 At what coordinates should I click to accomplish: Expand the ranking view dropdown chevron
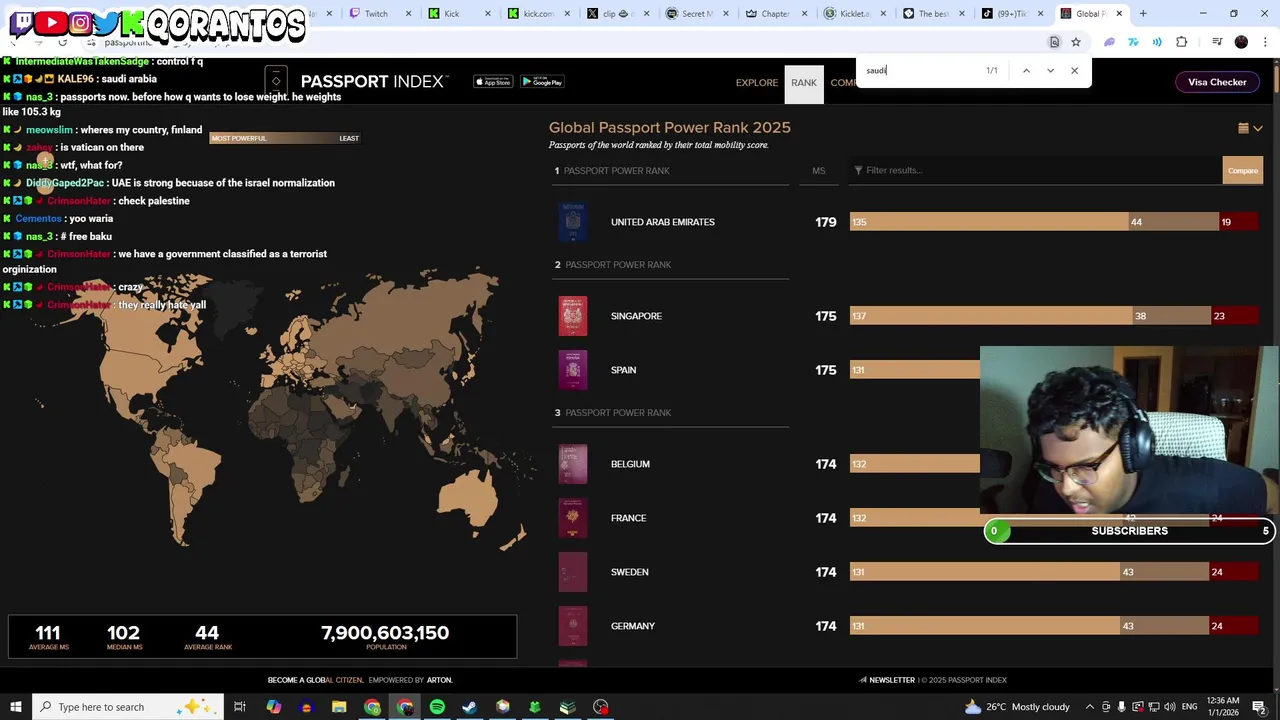(1258, 128)
